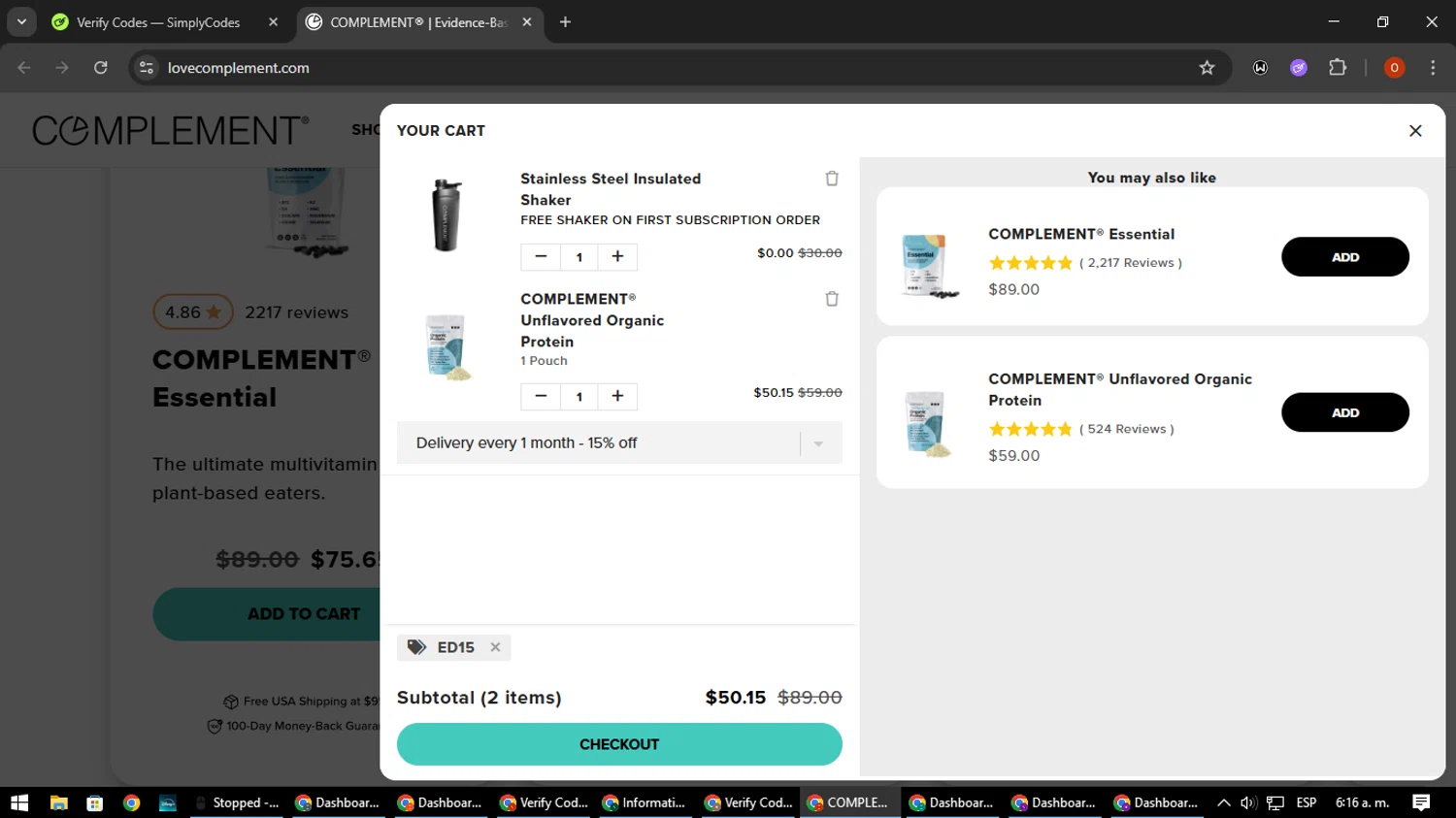
Task: Add recommended Unflavored Organic Protein
Action: (1345, 412)
